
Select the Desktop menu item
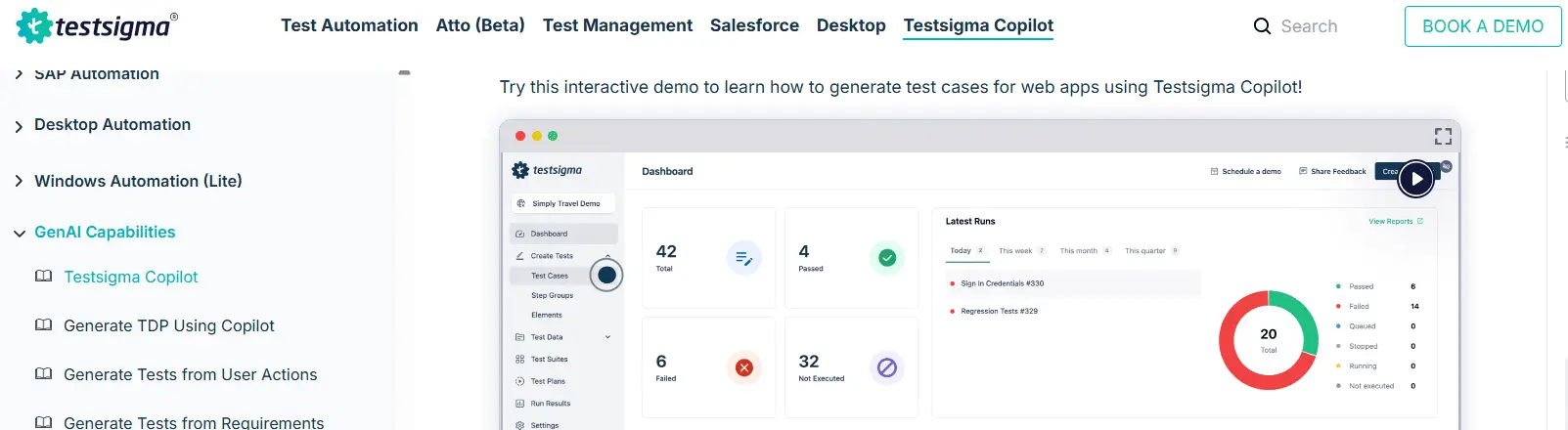851,25
